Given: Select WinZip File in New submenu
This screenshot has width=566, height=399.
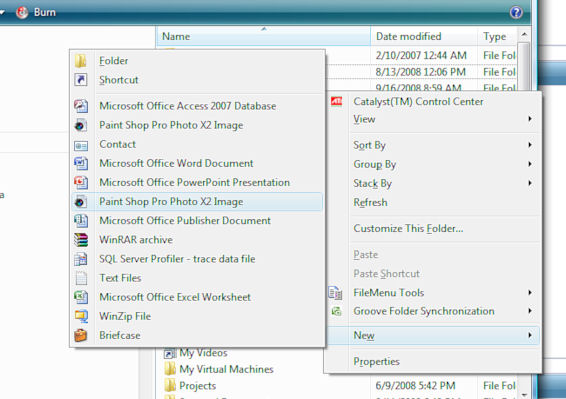Looking at the screenshot, I should tap(197, 316).
